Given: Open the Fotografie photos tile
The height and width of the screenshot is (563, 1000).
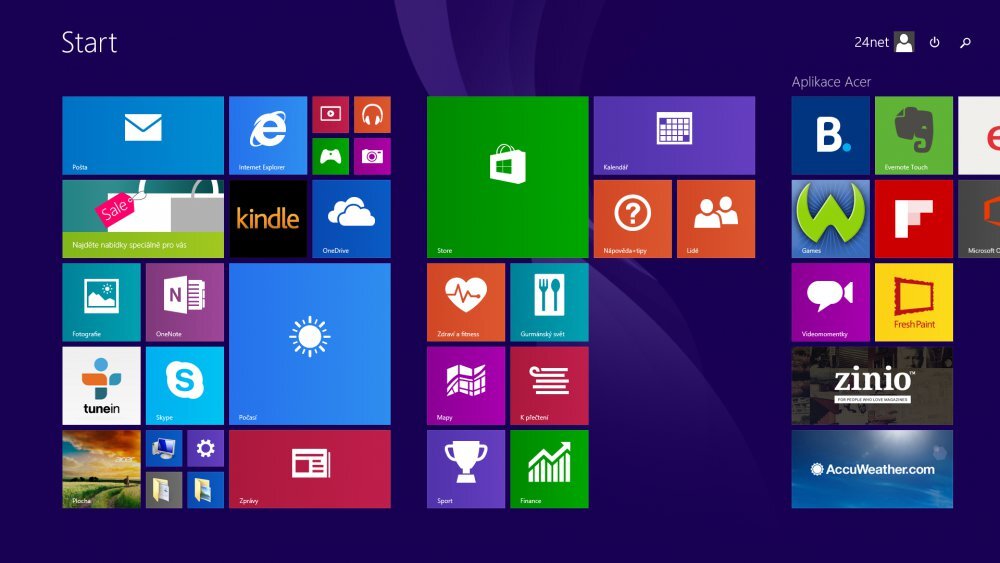Looking at the screenshot, I should [x=101, y=302].
